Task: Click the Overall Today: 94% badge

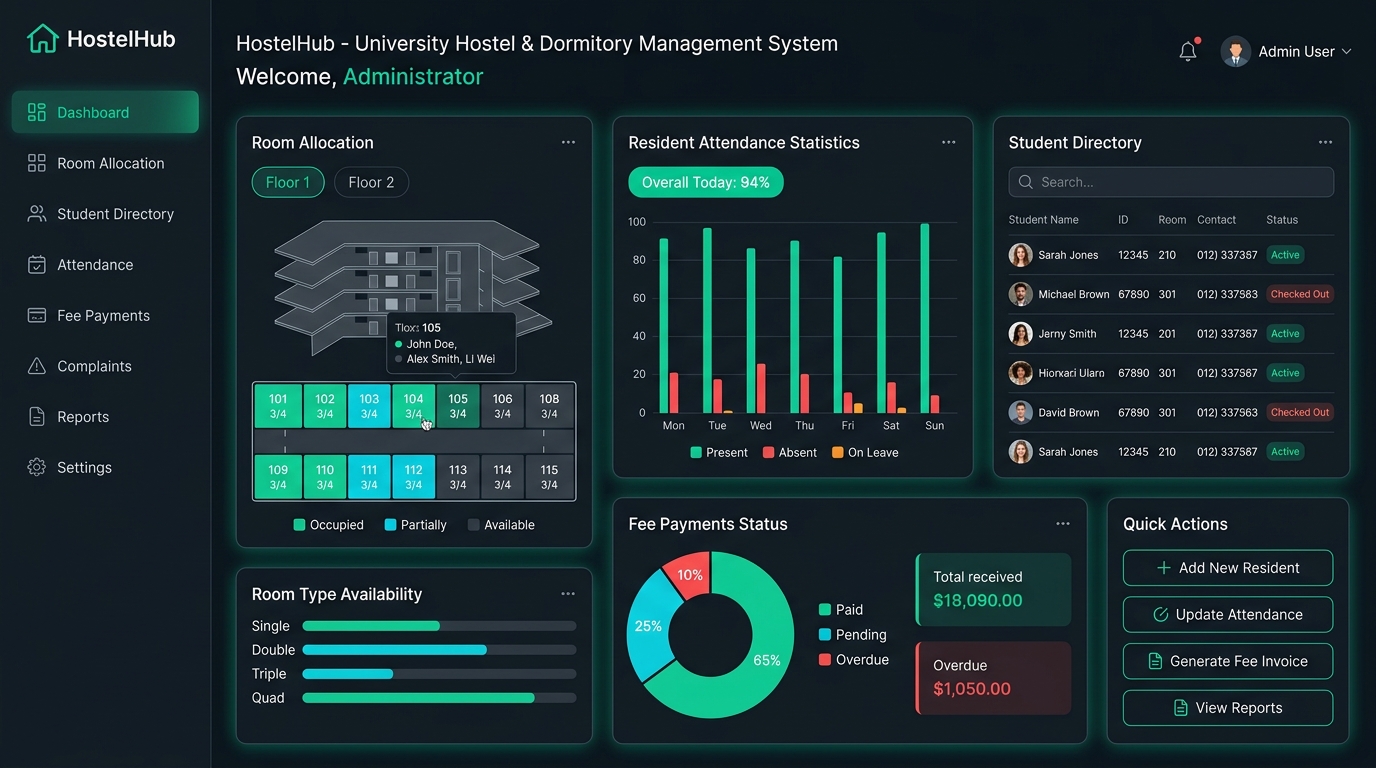Action: pyautogui.click(x=706, y=182)
